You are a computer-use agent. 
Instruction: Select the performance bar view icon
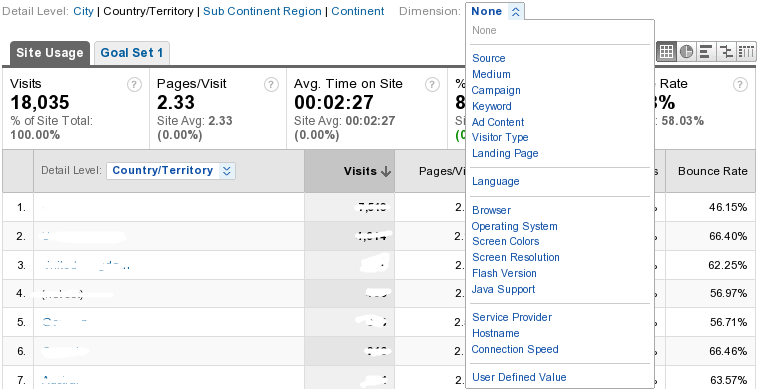tap(706, 51)
